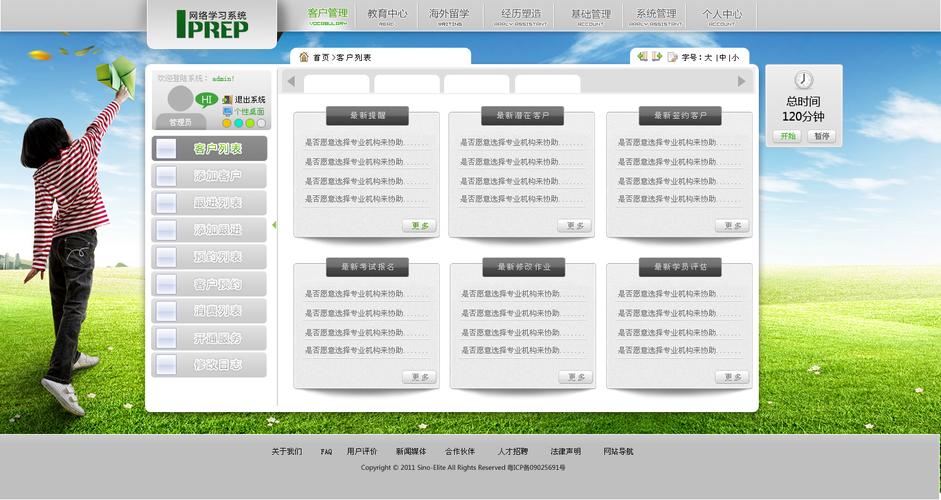
Task: Open 新闻媒体 in the footer
Action: pos(411,451)
